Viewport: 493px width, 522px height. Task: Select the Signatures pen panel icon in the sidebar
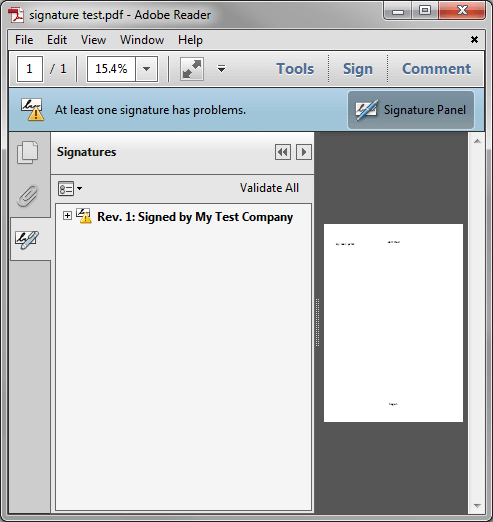tap(27, 239)
